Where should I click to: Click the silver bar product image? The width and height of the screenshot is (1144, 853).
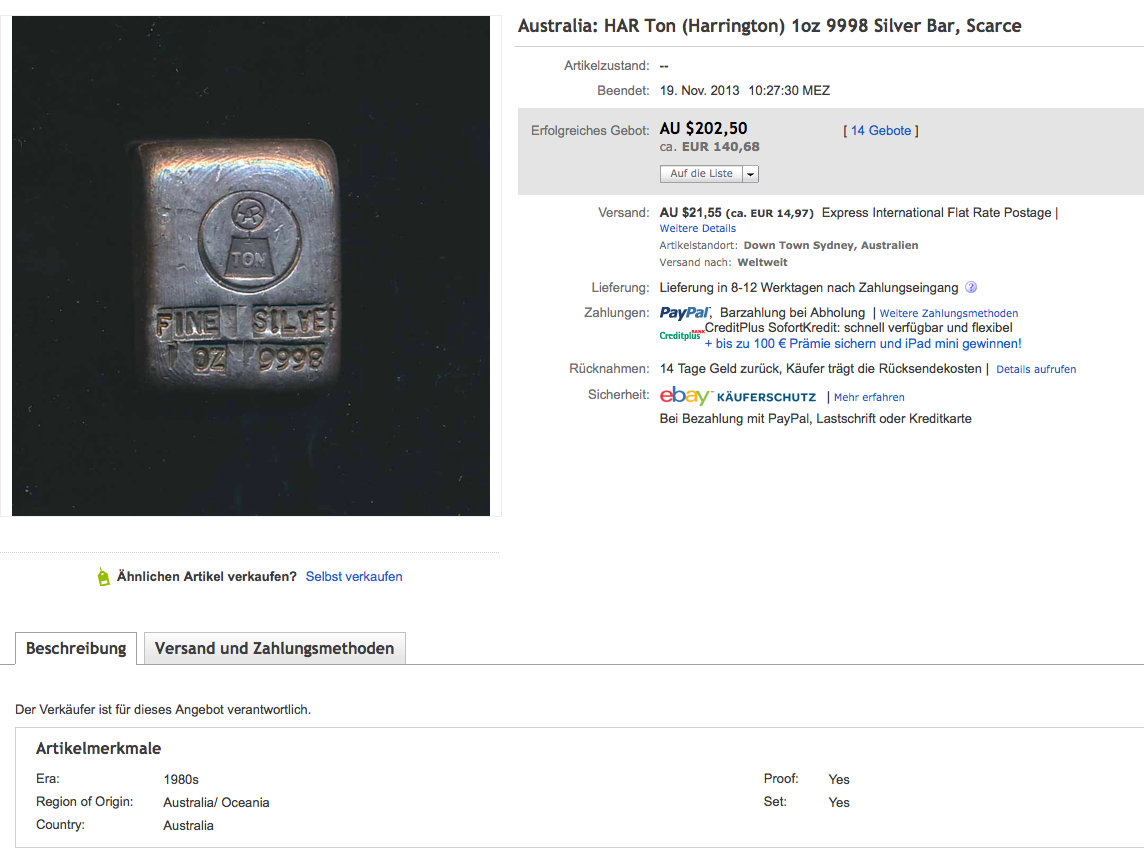(250, 266)
